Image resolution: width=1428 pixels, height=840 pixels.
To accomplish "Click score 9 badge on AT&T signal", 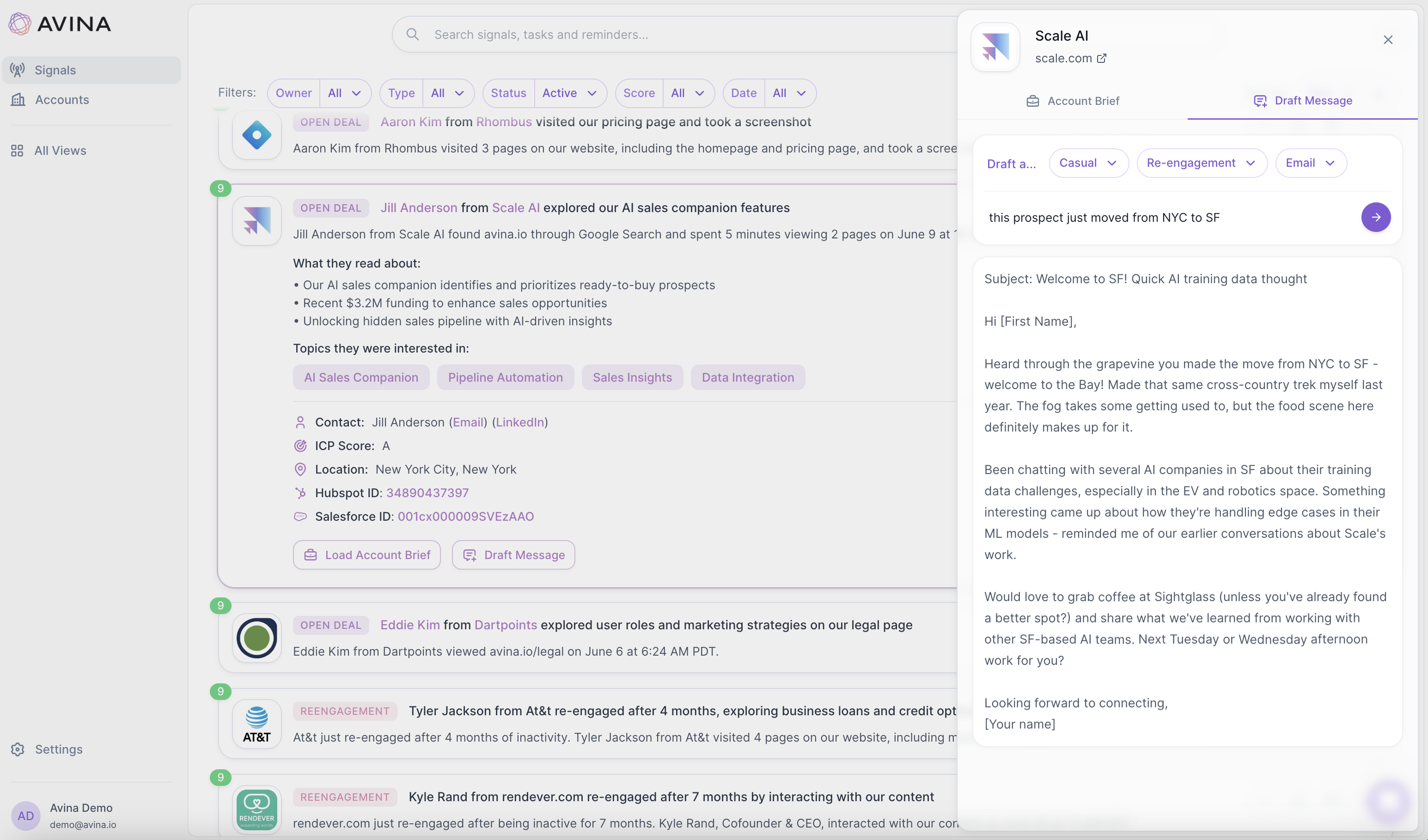I will click(220, 692).
